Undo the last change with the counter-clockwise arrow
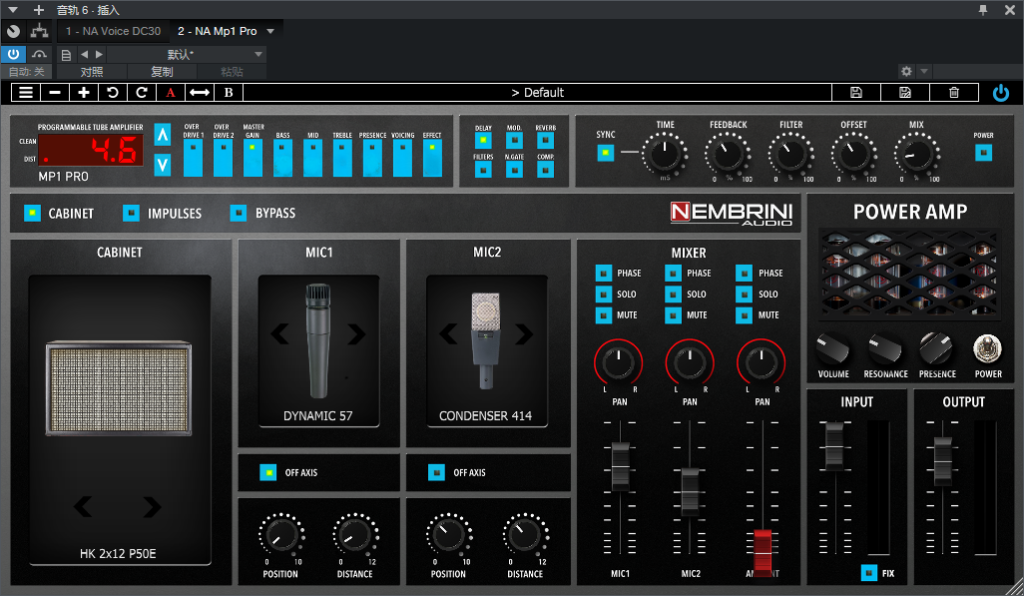 112,93
